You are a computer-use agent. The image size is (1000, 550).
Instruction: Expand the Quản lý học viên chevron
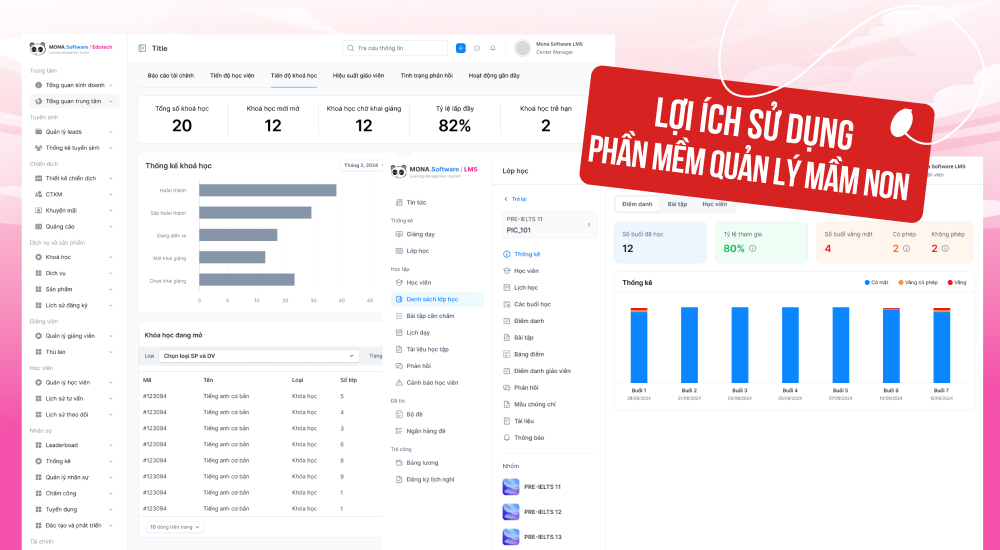tap(111, 383)
